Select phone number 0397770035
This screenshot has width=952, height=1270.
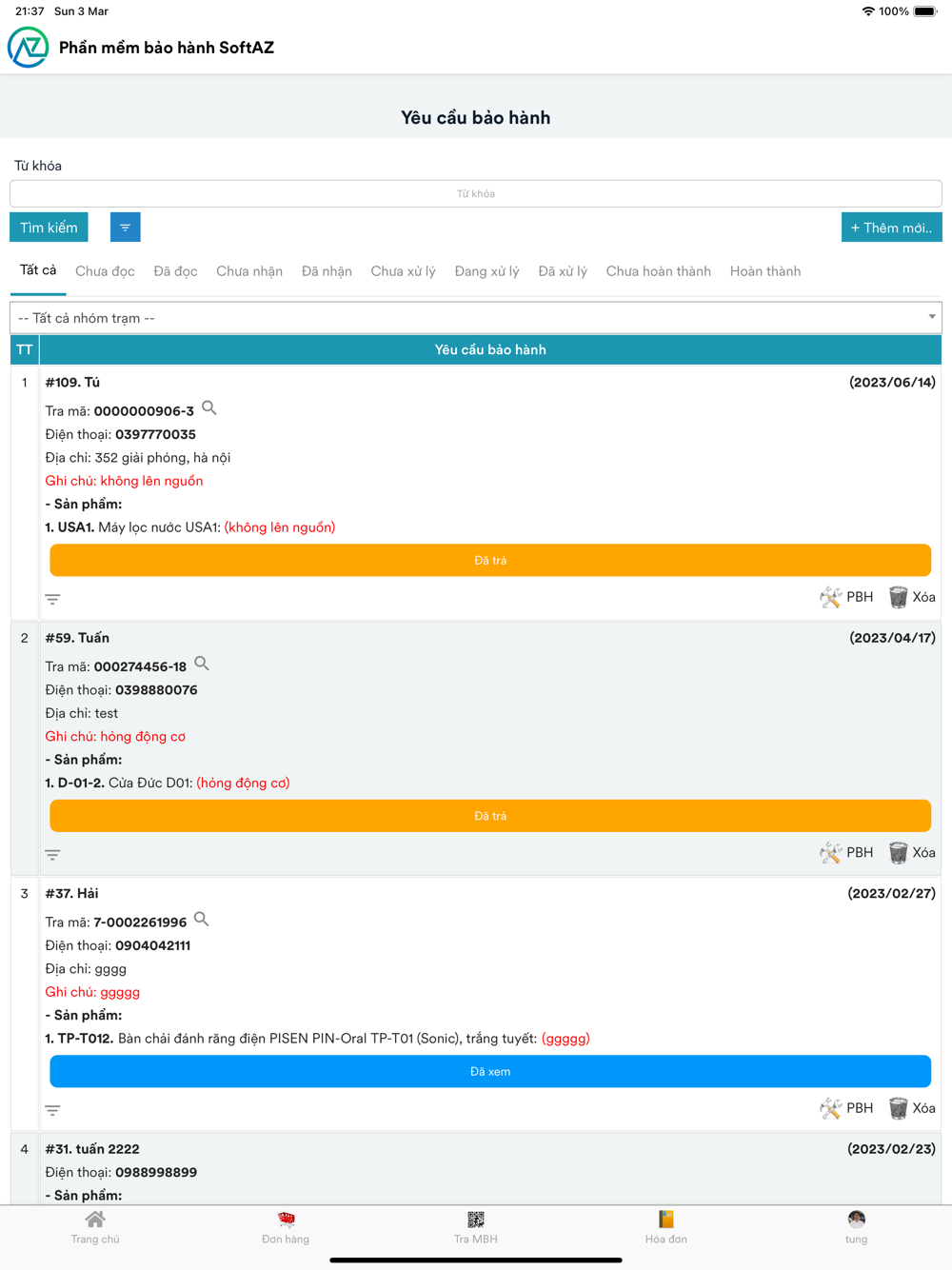pos(155,434)
